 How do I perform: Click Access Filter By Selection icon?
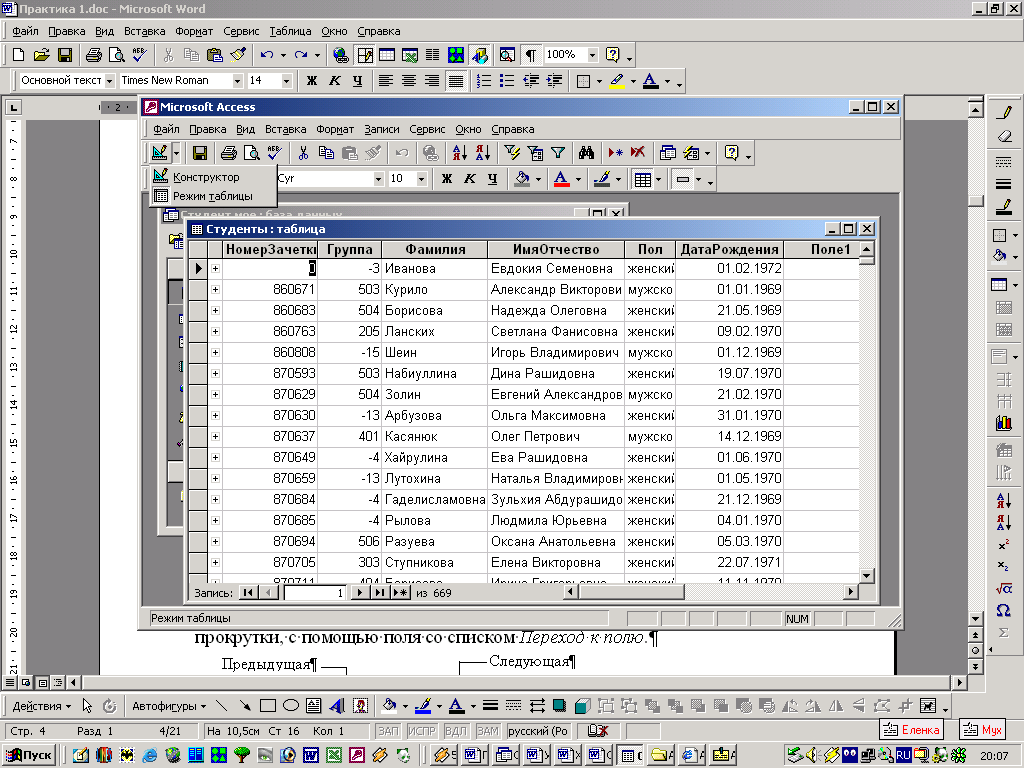tap(512, 153)
